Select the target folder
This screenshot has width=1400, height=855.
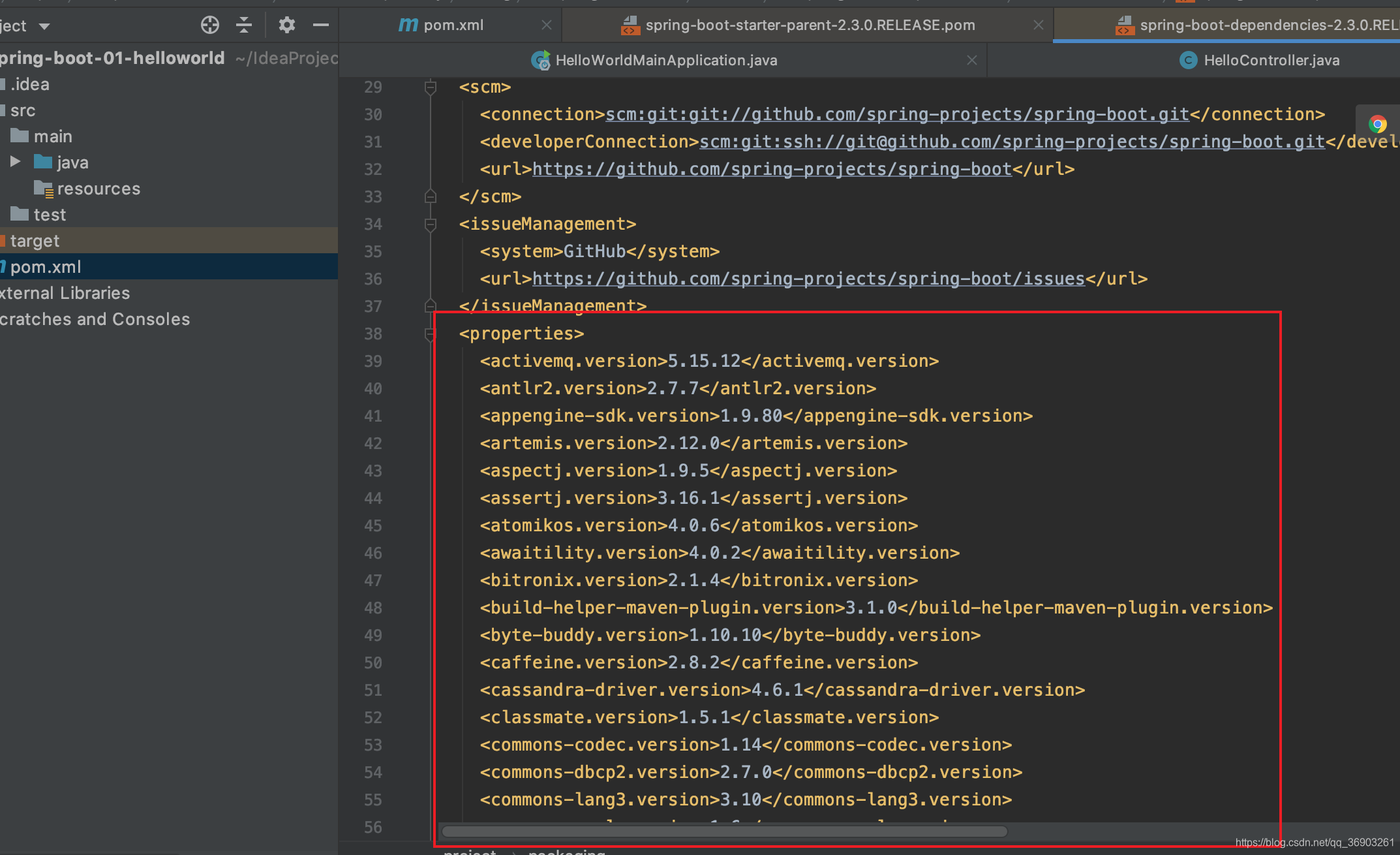35,241
